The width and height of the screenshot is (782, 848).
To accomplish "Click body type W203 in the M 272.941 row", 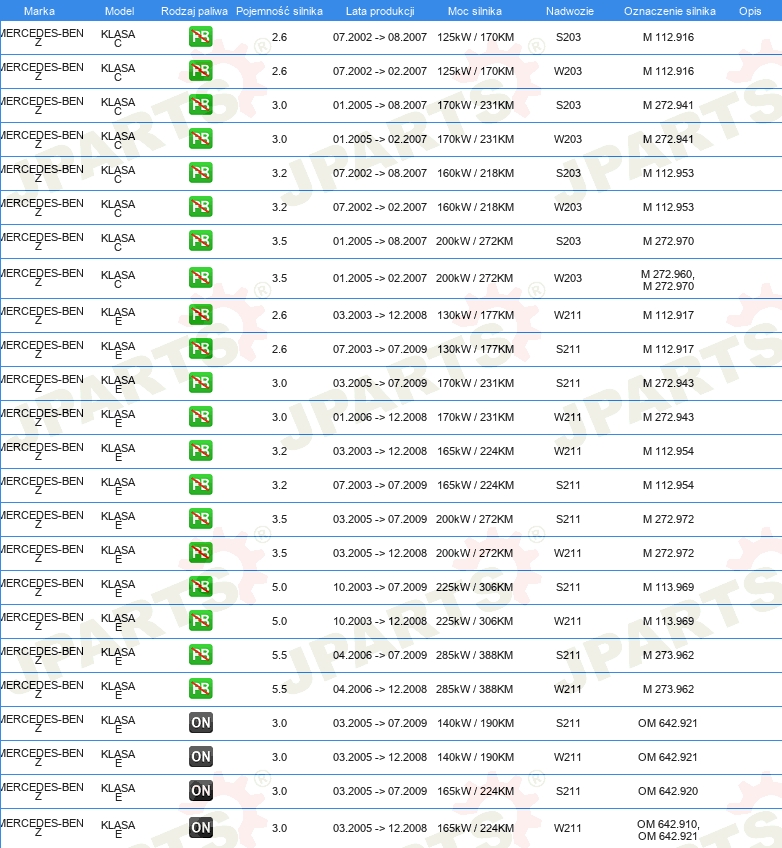I will pyautogui.click(x=568, y=139).
